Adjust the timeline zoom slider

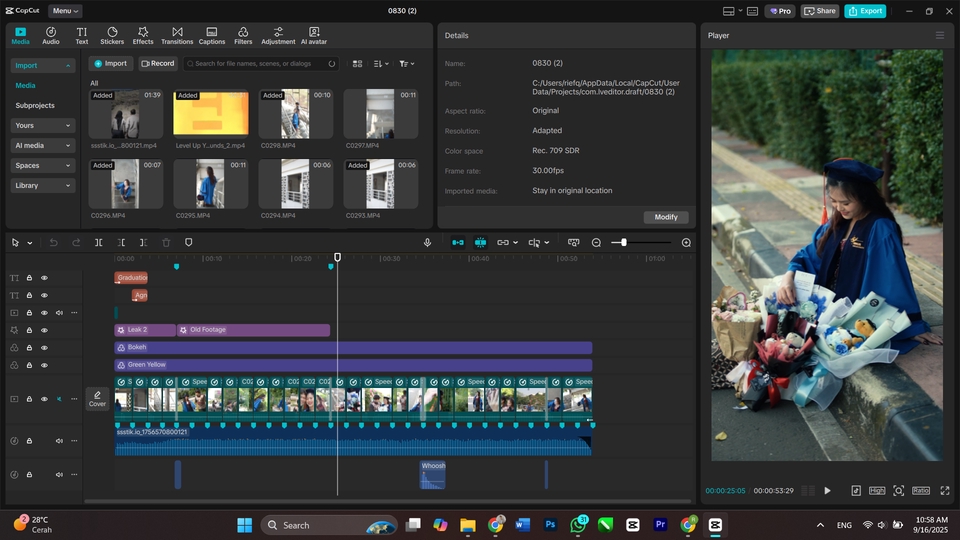[624, 243]
